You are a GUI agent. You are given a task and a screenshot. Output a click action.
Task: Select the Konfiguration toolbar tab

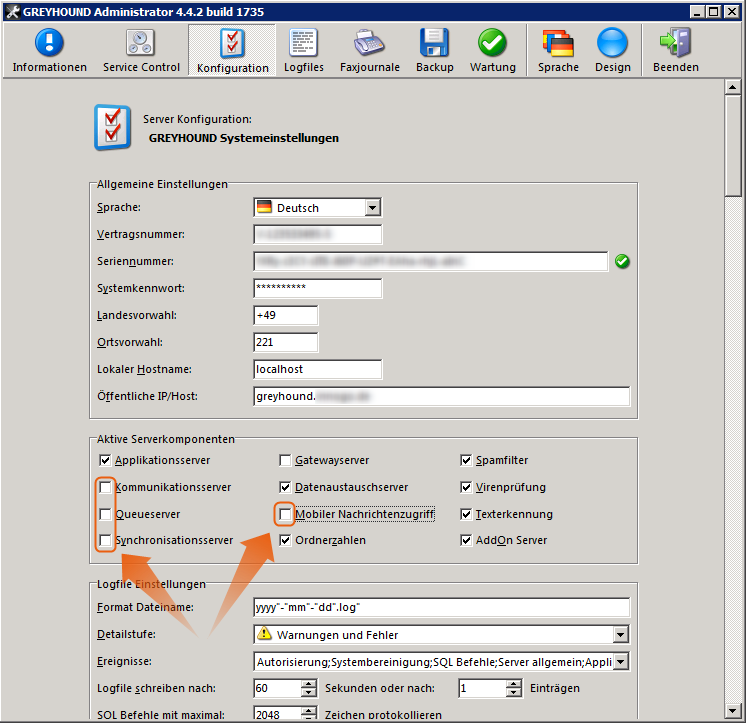point(232,50)
